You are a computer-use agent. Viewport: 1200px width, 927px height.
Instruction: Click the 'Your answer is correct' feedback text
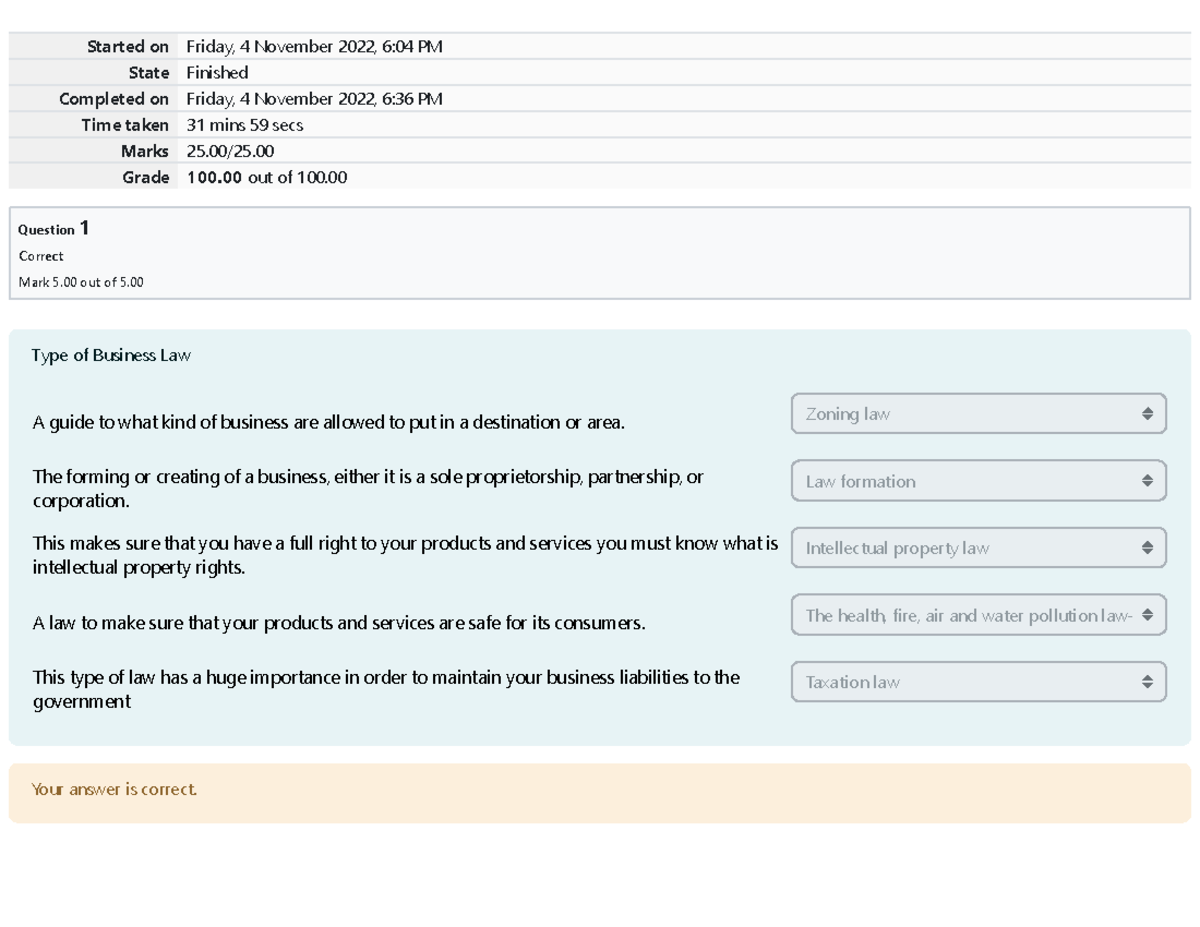pyautogui.click(x=115, y=790)
